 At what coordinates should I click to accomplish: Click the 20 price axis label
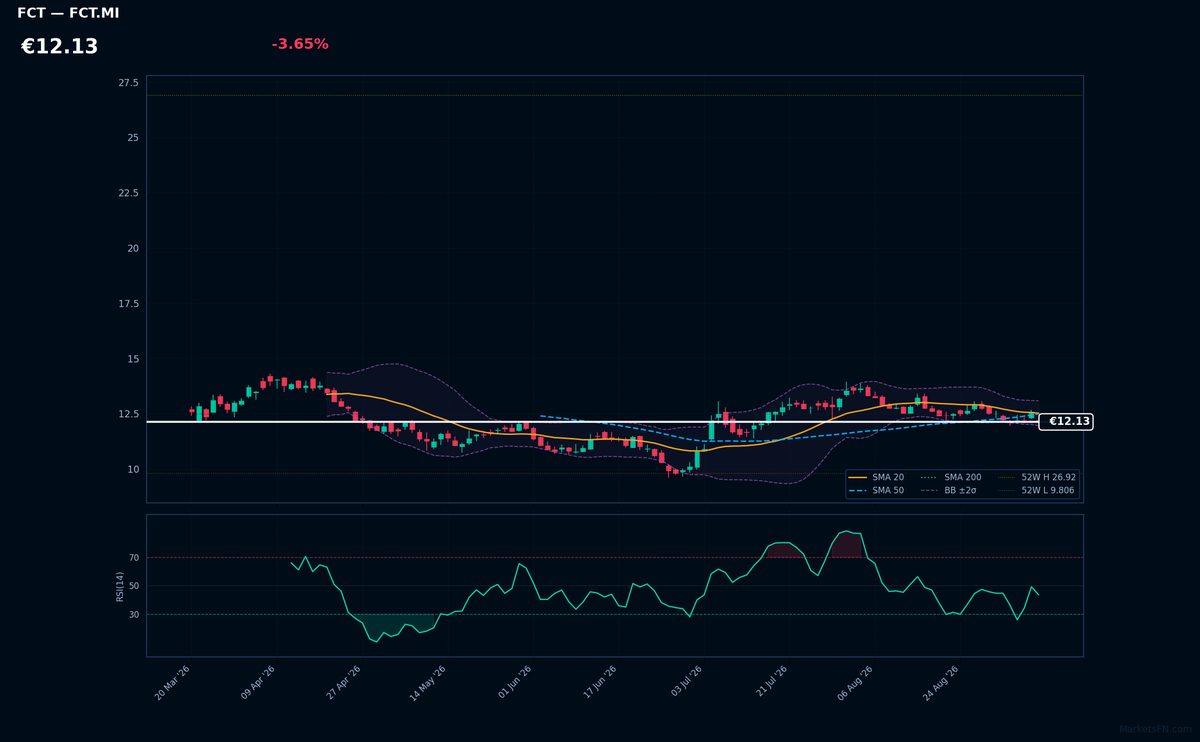tap(133, 248)
